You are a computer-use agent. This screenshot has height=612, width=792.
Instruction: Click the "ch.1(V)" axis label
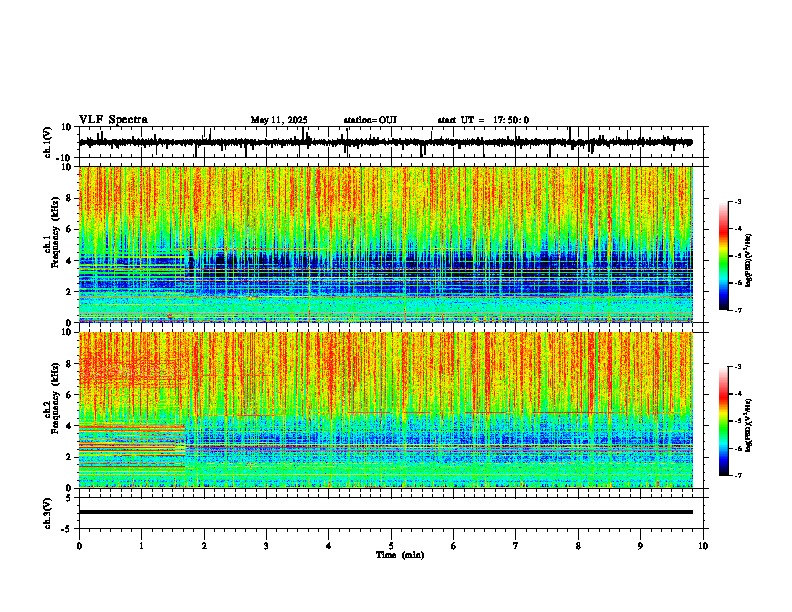(x=48, y=142)
